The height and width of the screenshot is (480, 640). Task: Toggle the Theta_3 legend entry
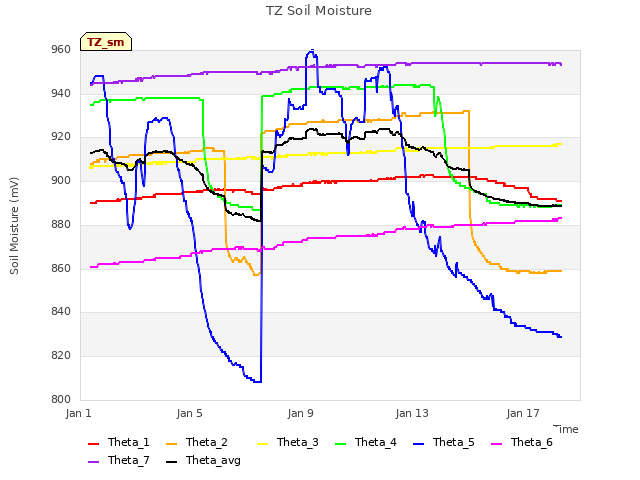(288, 442)
